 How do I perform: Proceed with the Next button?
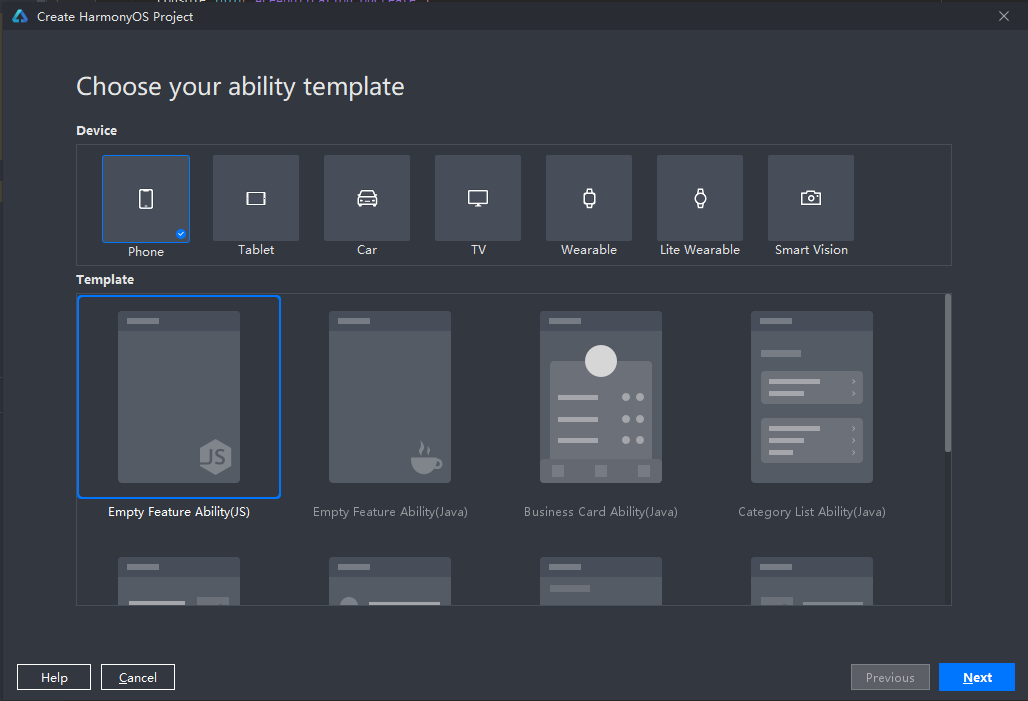pyautogui.click(x=977, y=677)
